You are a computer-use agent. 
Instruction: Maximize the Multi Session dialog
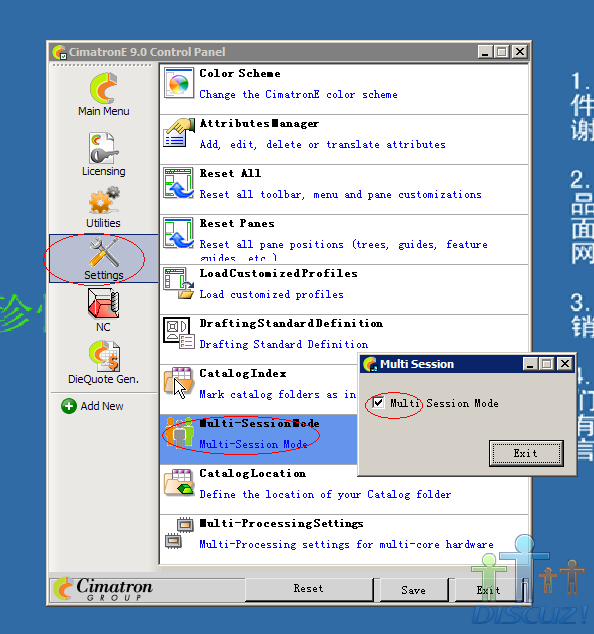[547, 364]
